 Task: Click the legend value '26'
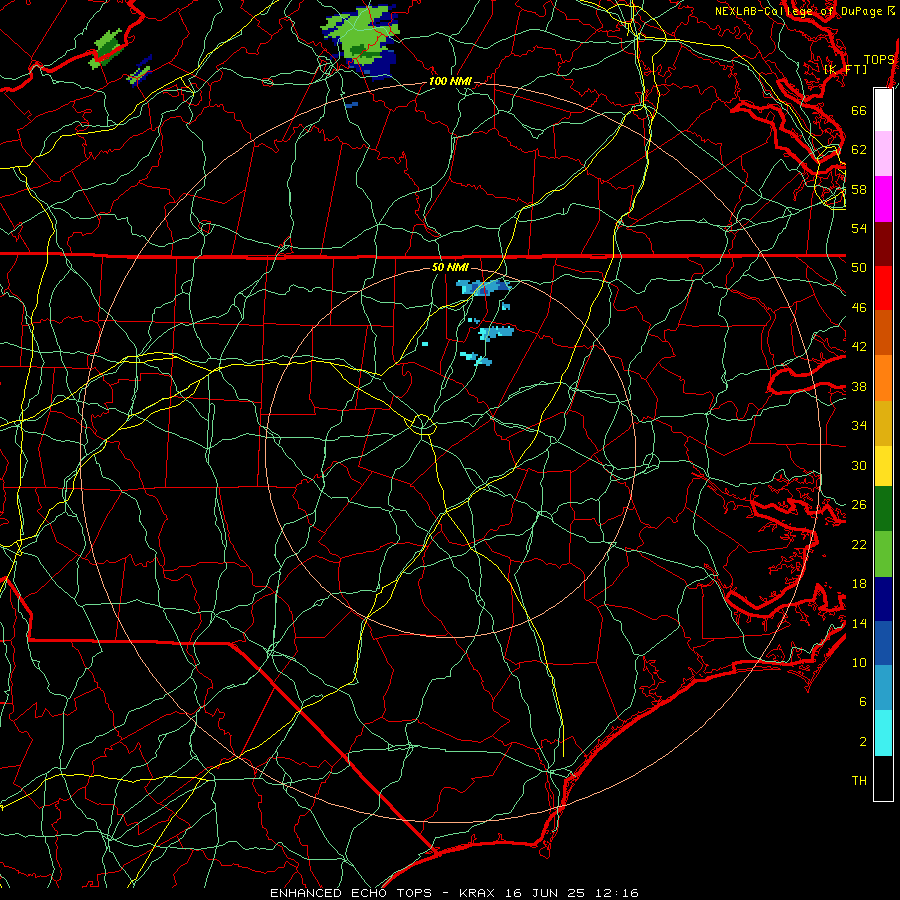859,505
